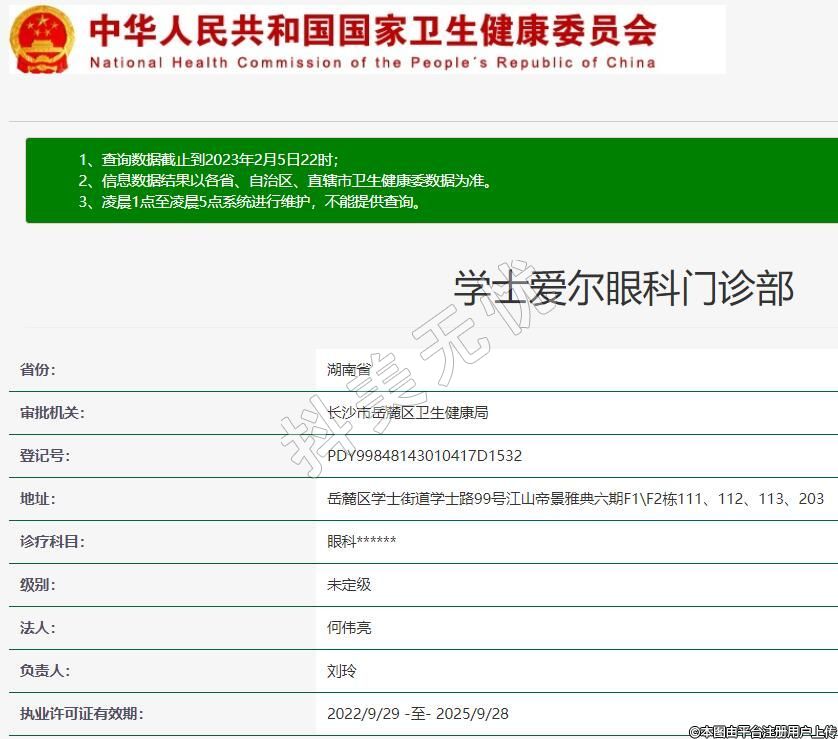Image resolution: width=838 pixels, height=739 pixels.
Task: Click the 省份 row label
Action: click(38, 370)
